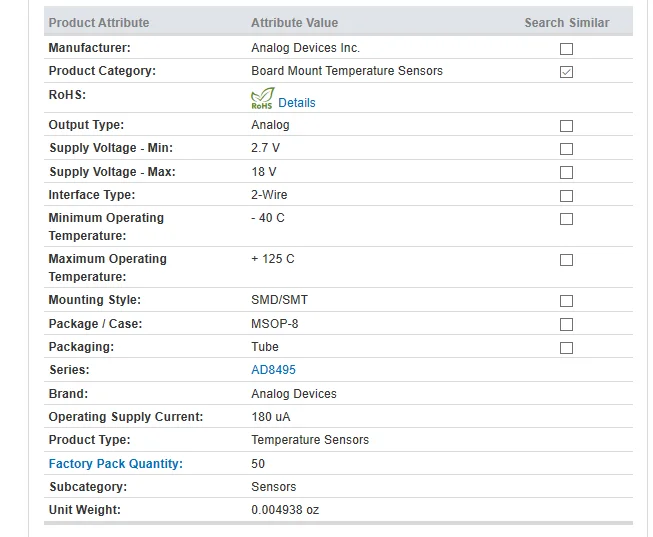Select the Interface Type 2-Wire checkbox

tap(566, 195)
